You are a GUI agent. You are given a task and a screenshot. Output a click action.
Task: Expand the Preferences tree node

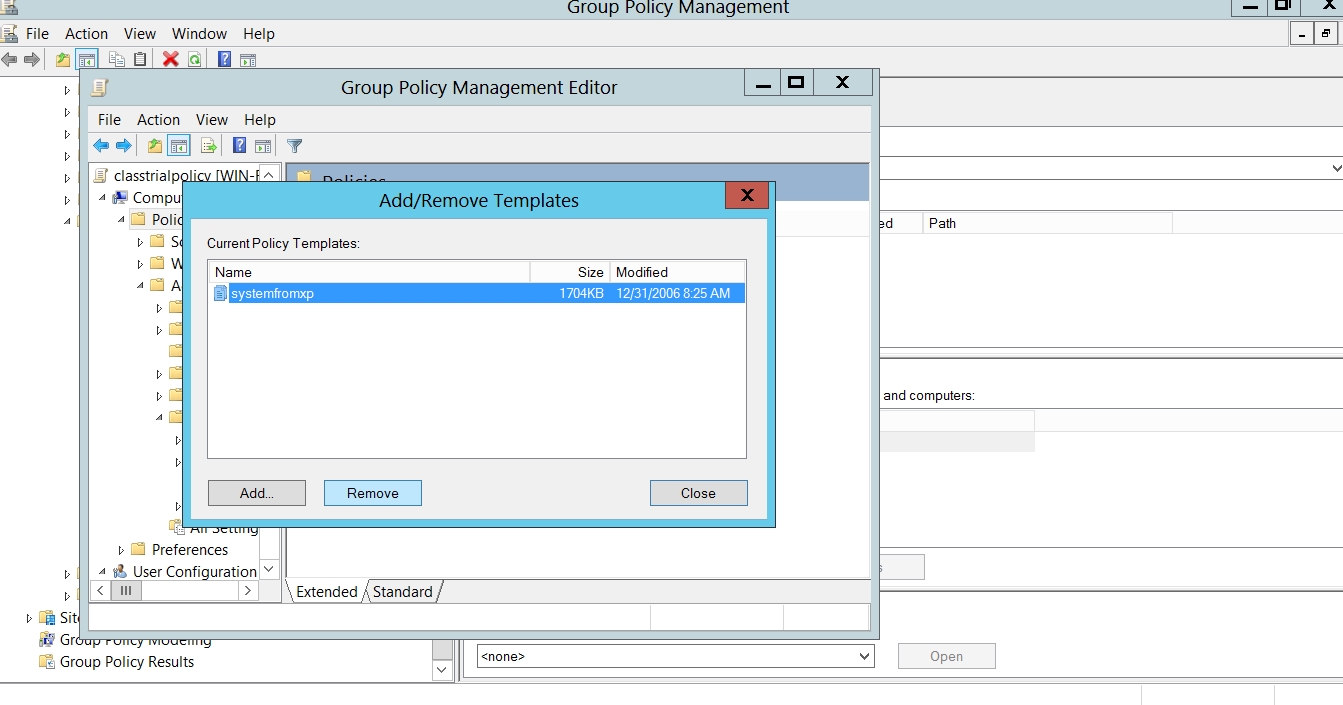(122, 550)
